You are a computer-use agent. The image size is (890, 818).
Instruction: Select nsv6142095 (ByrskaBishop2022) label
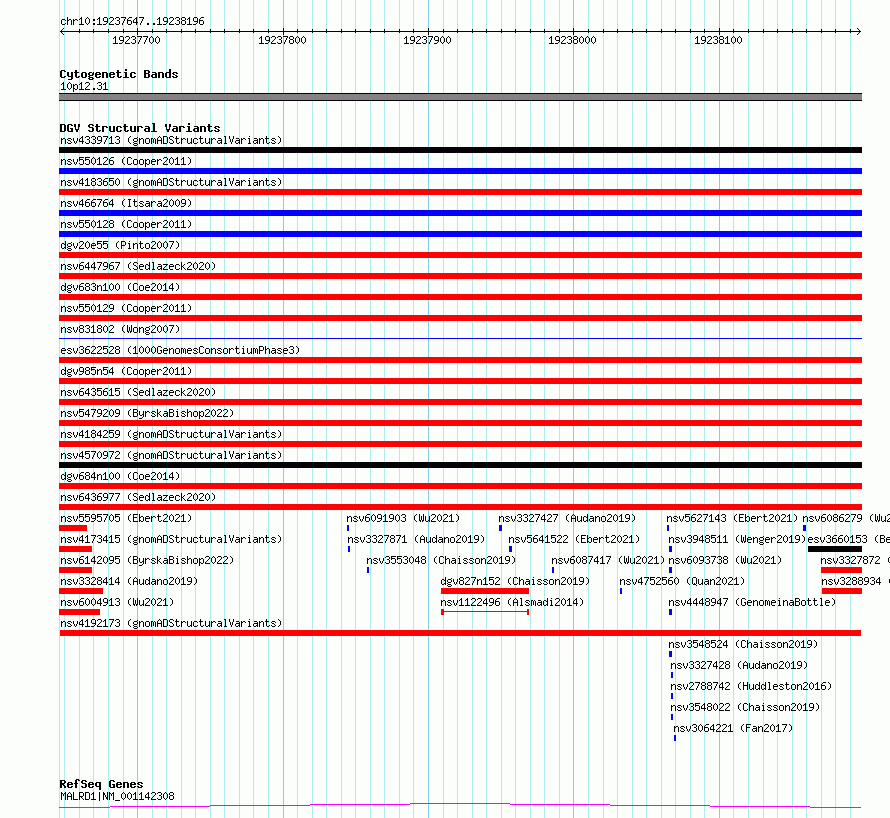(x=147, y=560)
